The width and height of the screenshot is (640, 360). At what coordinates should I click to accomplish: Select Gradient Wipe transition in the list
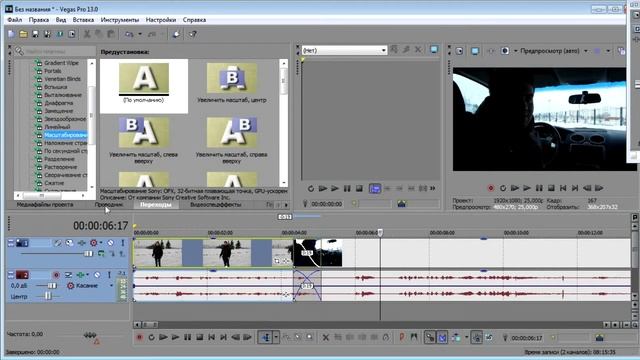(61, 63)
